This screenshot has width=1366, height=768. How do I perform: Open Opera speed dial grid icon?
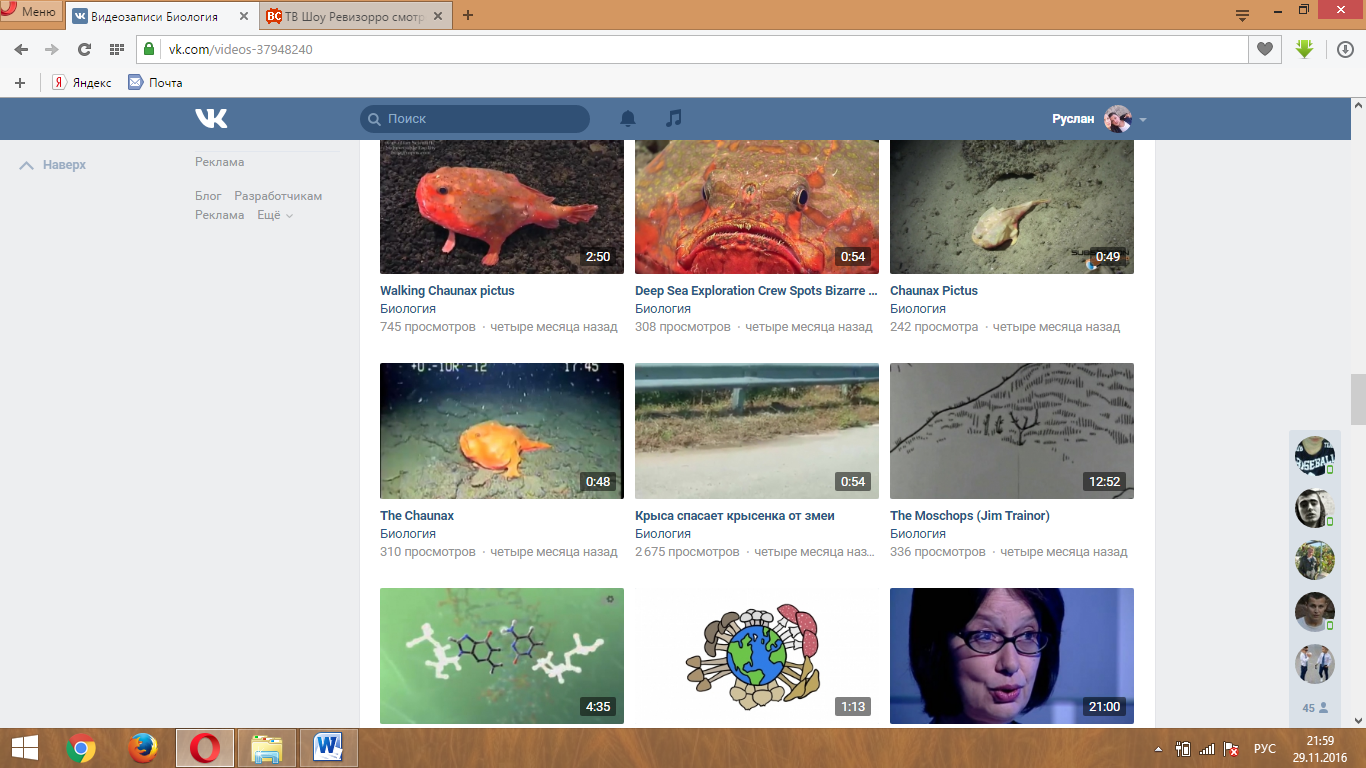click(x=116, y=49)
